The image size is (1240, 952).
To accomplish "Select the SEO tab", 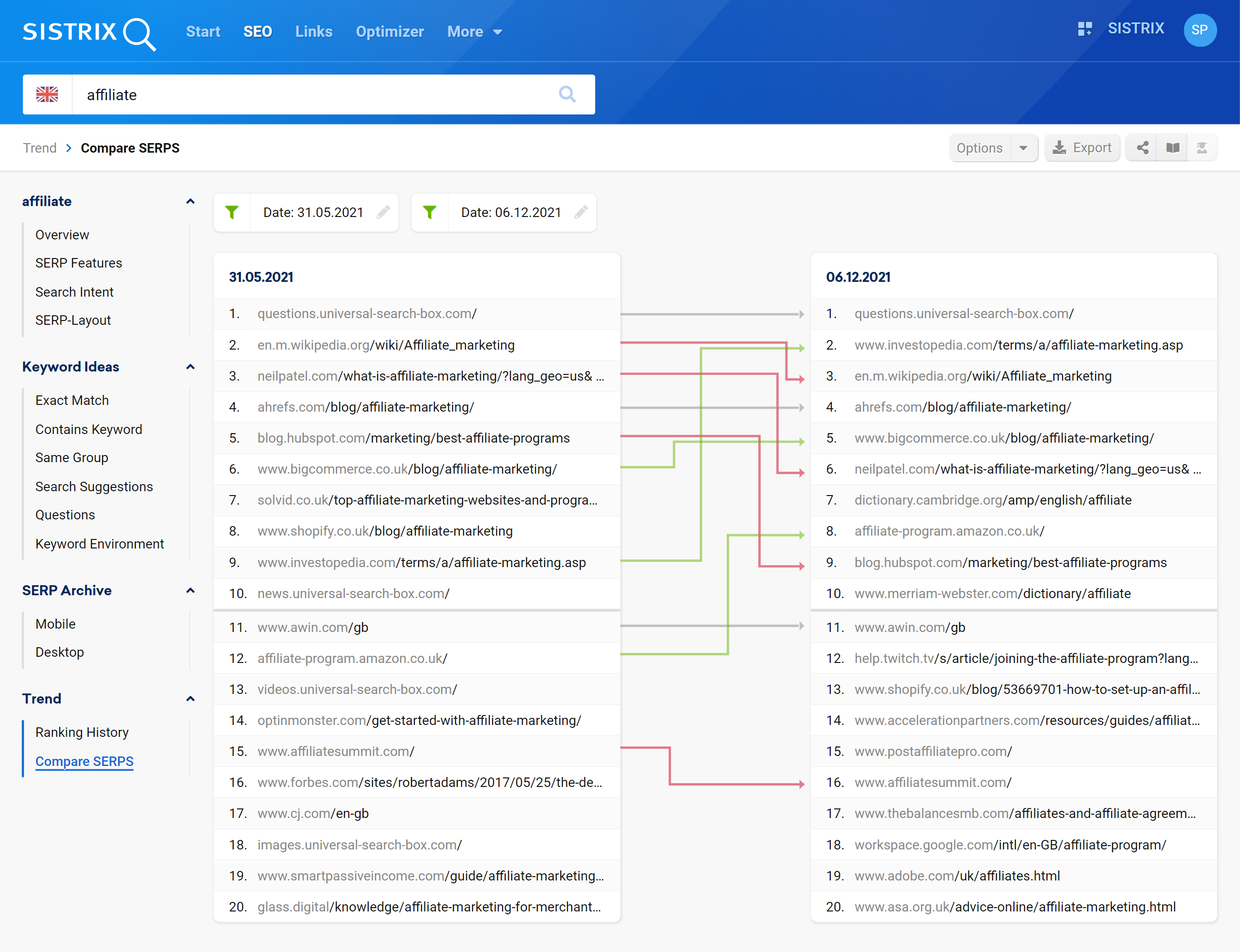I will (x=258, y=32).
